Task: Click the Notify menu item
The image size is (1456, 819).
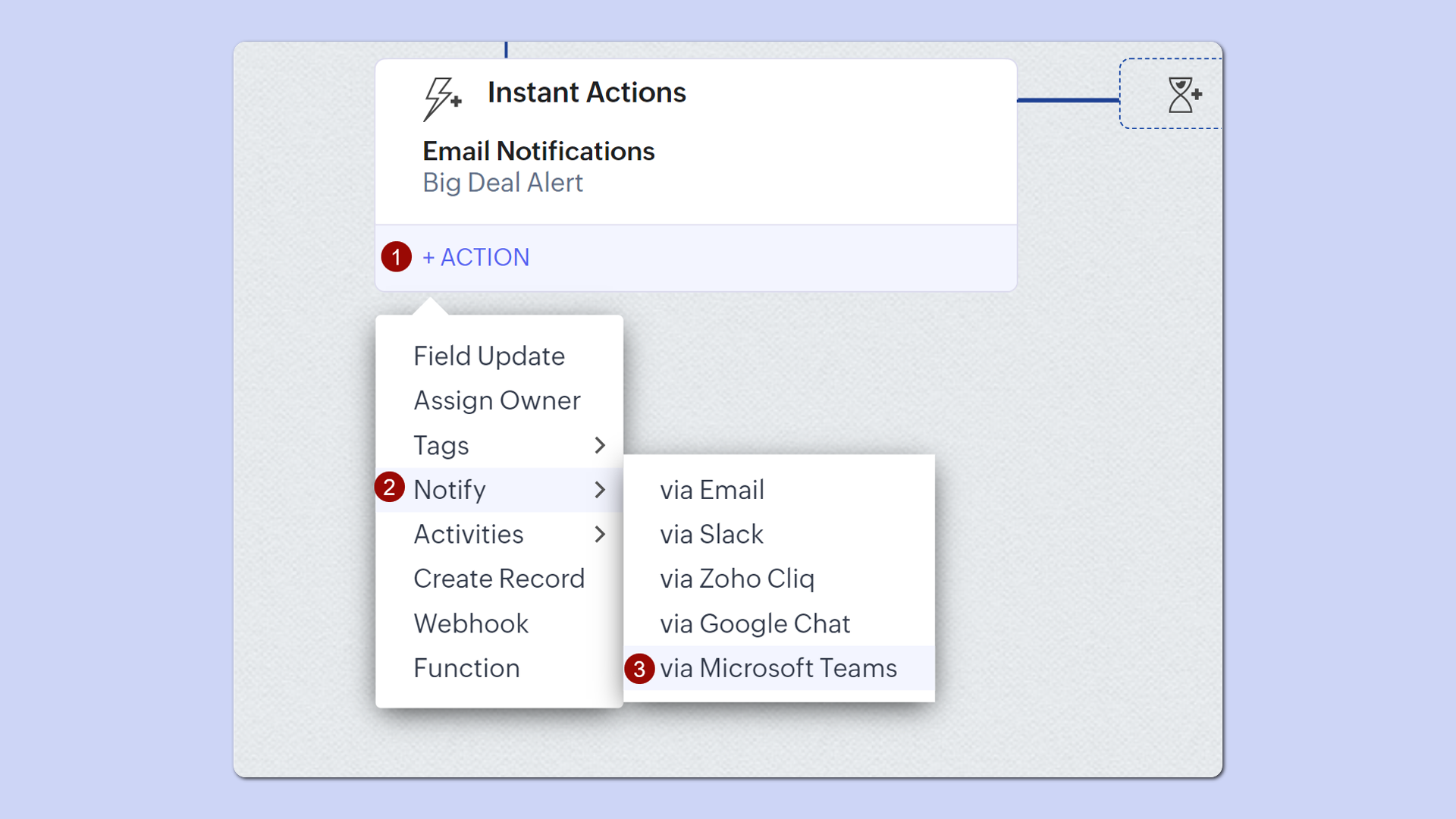Action: coord(450,490)
